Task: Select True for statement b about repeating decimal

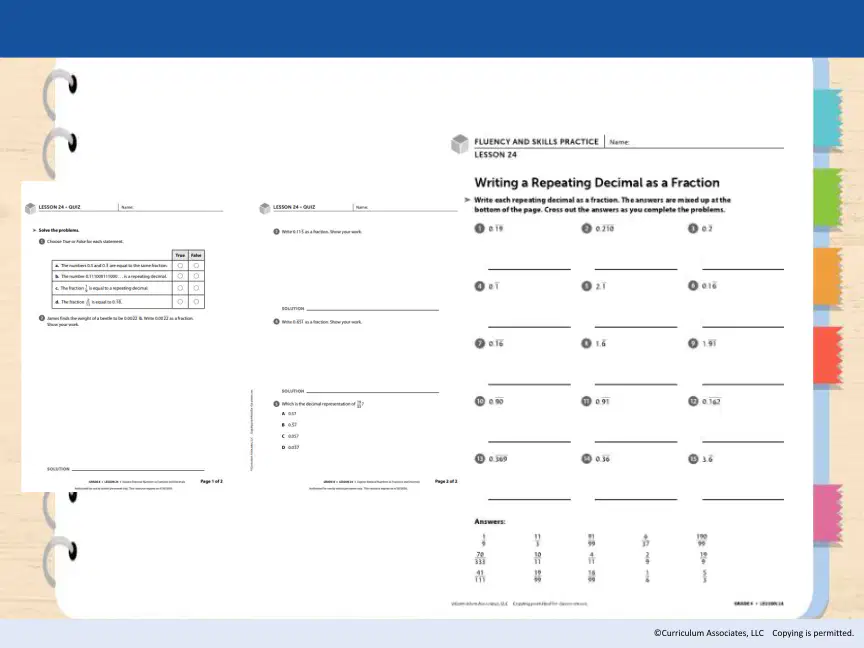Action: (x=180, y=276)
